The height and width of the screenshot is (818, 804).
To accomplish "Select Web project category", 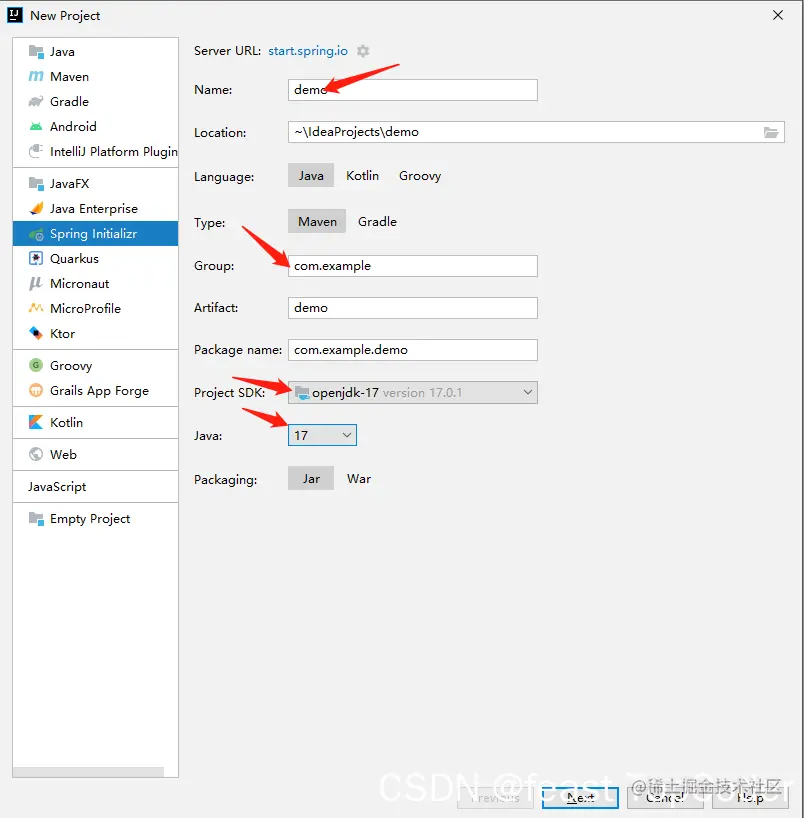I will [x=95, y=454].
